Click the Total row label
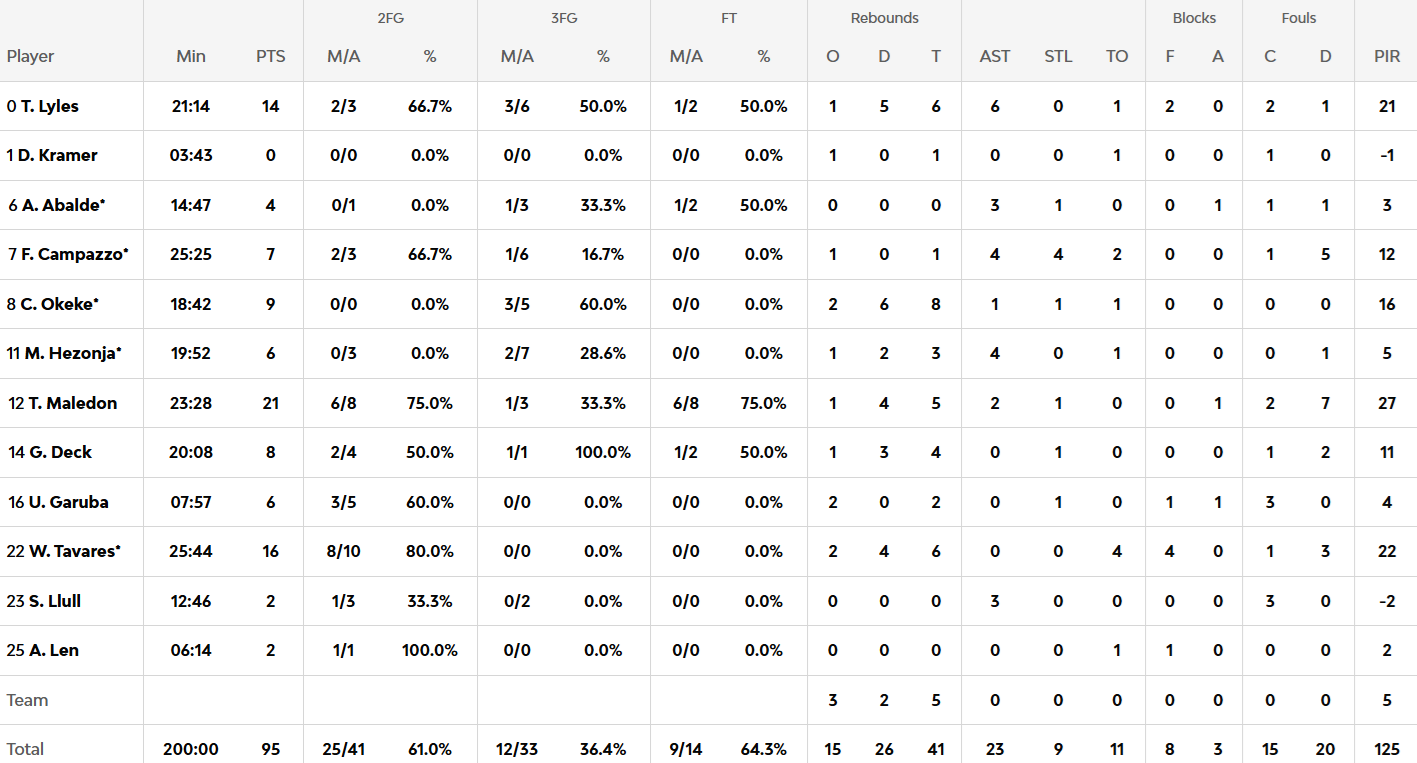The image size is (1417, 763). (x=26, y=749)
